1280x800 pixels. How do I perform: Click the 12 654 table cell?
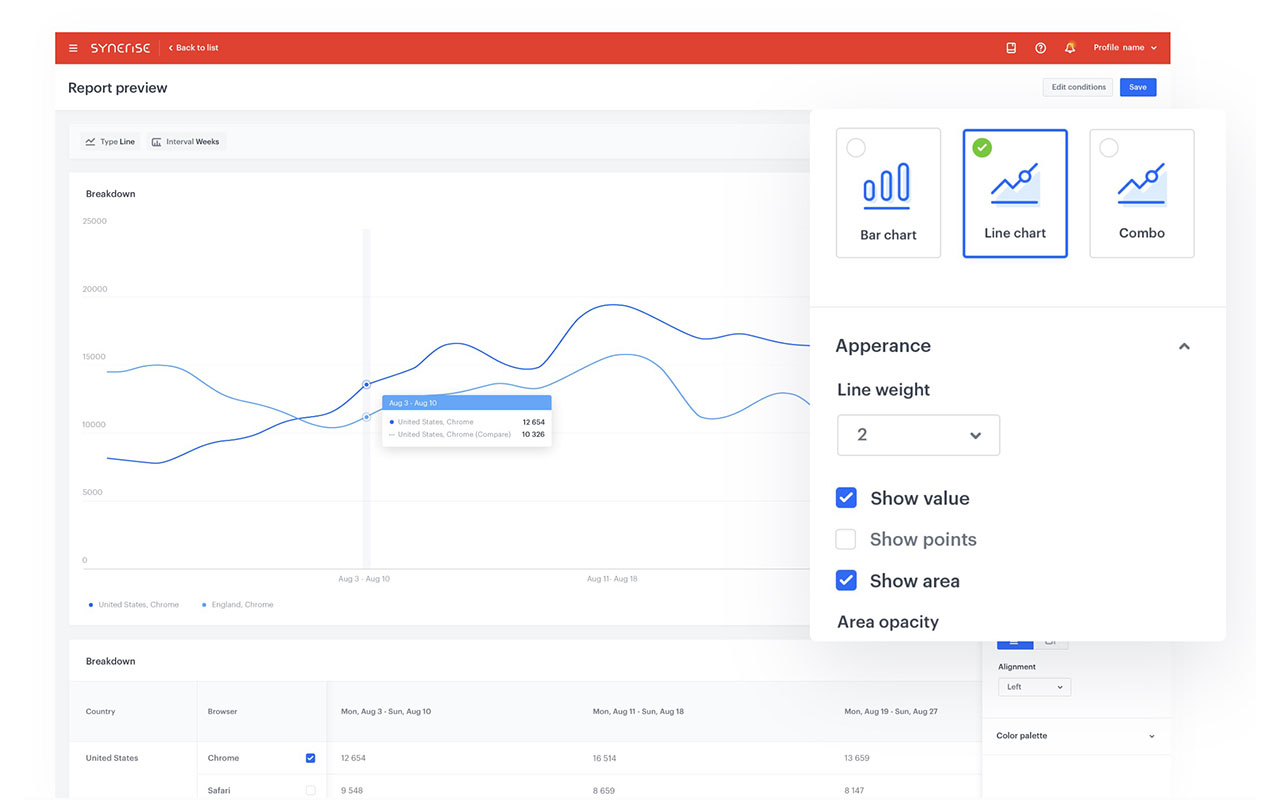353,758
